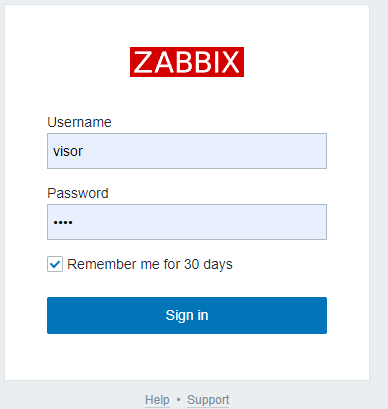Click the masked password dots

tap(63, 223)
